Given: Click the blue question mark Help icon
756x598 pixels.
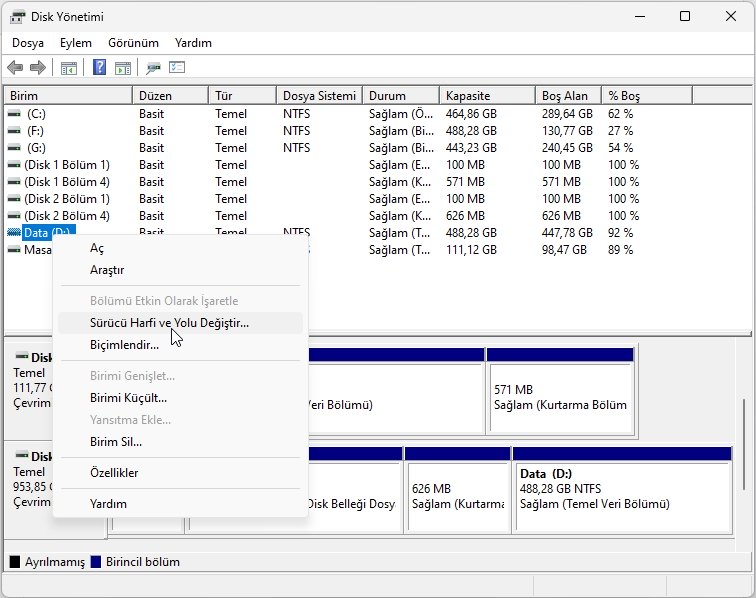Looking at the screenshot, I should point(100,68).
